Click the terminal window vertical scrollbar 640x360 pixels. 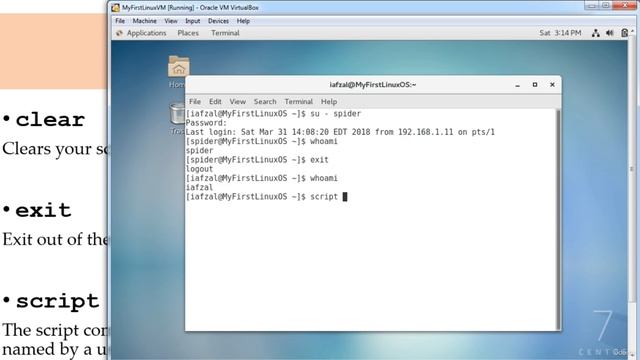[558, 220]
